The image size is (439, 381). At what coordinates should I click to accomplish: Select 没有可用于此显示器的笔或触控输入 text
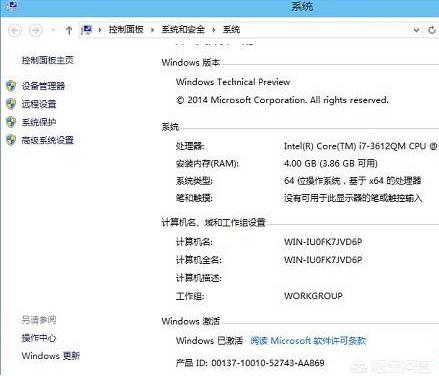click(x=353, y=198)
